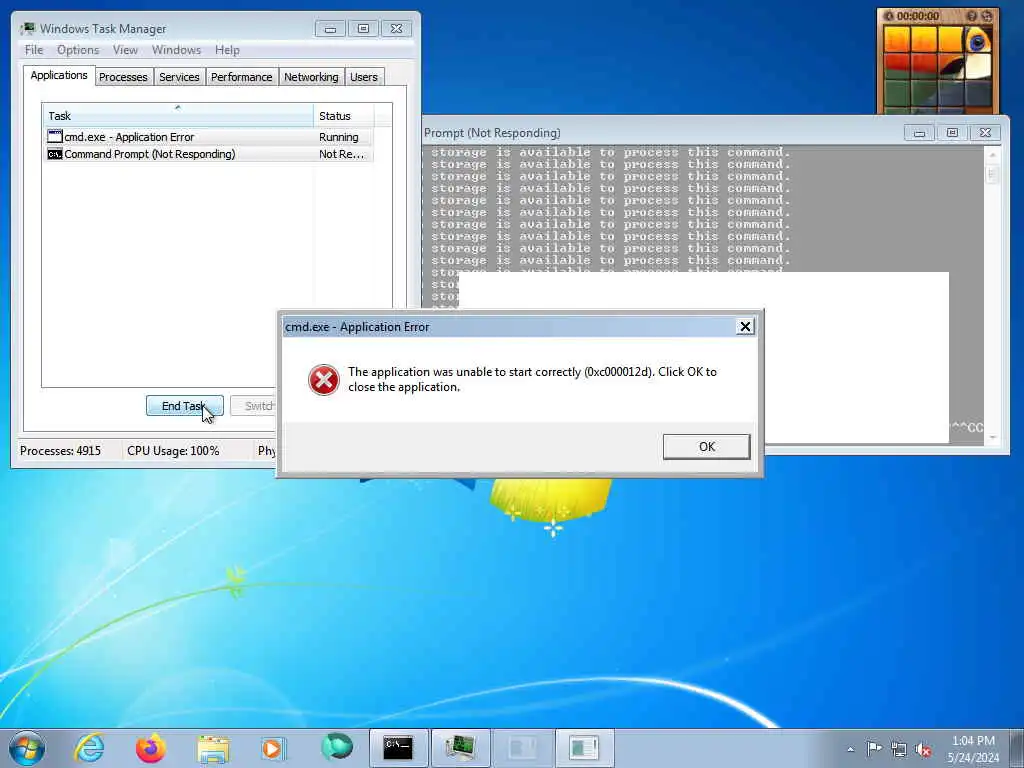
Task: Select the Command Prompt (Not Responding) task
Action: click(x=208, y=153)
